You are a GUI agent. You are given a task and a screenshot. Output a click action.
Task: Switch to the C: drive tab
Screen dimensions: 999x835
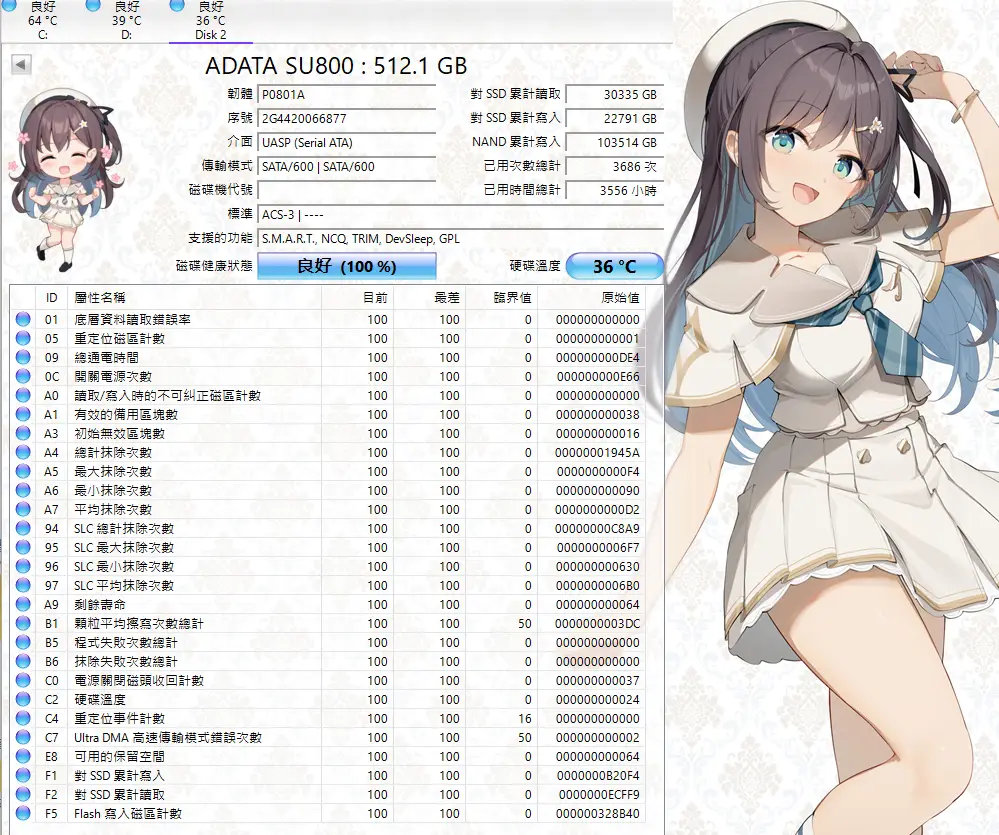(43, 21)
